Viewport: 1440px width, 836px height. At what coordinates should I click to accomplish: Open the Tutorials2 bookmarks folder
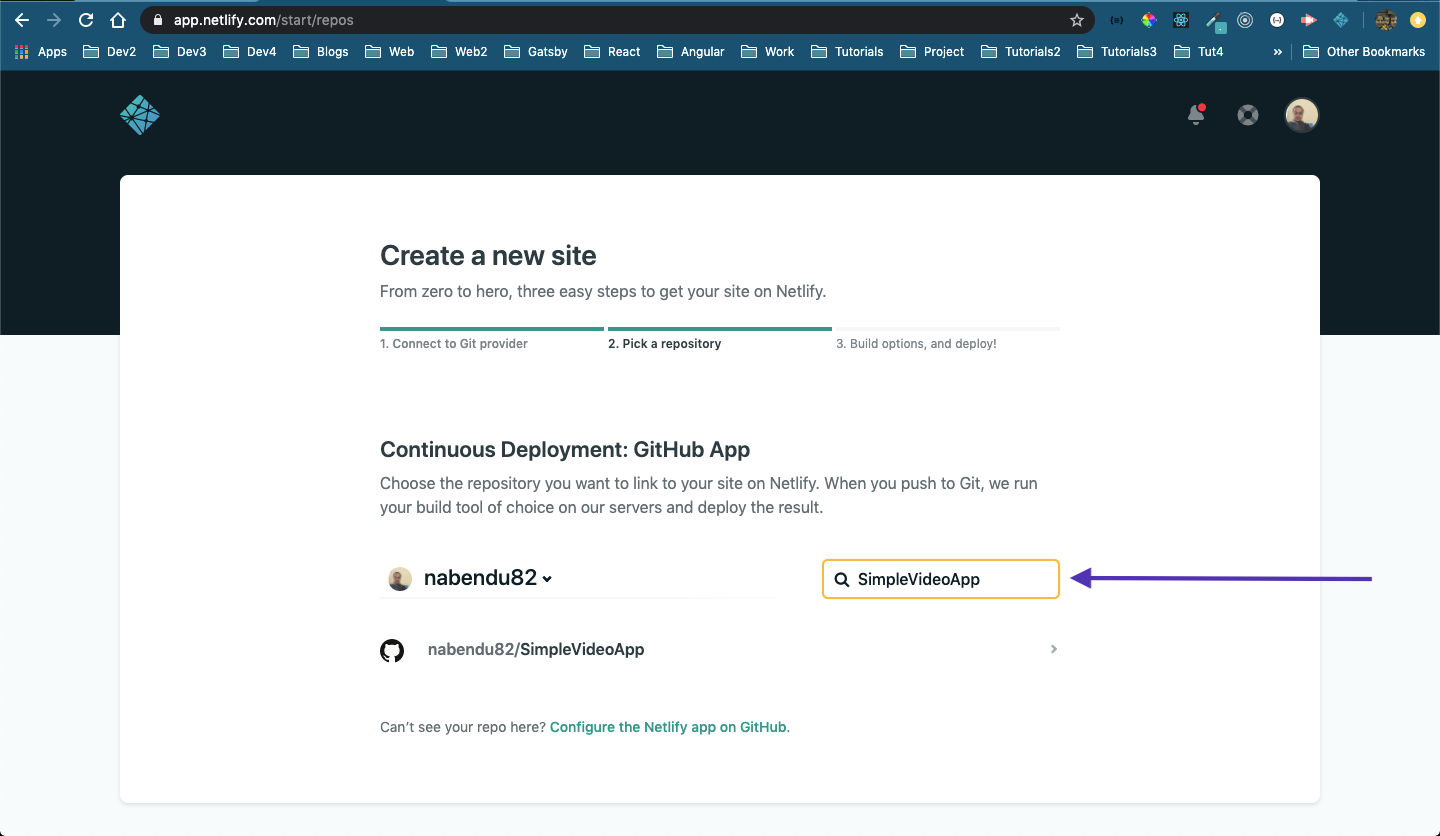click(x=1020, y=52)
